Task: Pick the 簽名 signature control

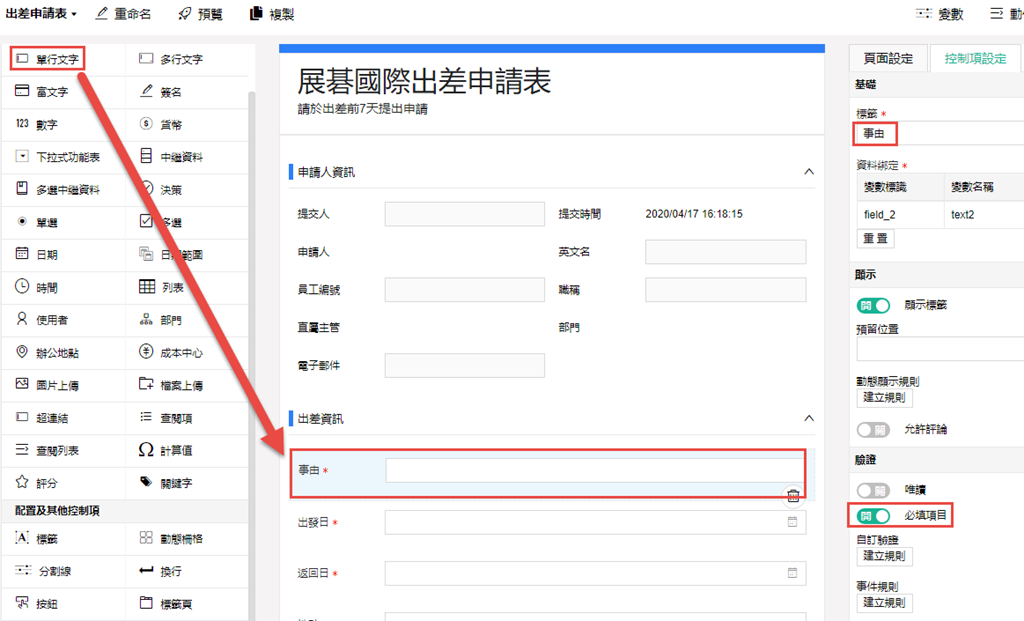Action: click(x=146, y=92)
